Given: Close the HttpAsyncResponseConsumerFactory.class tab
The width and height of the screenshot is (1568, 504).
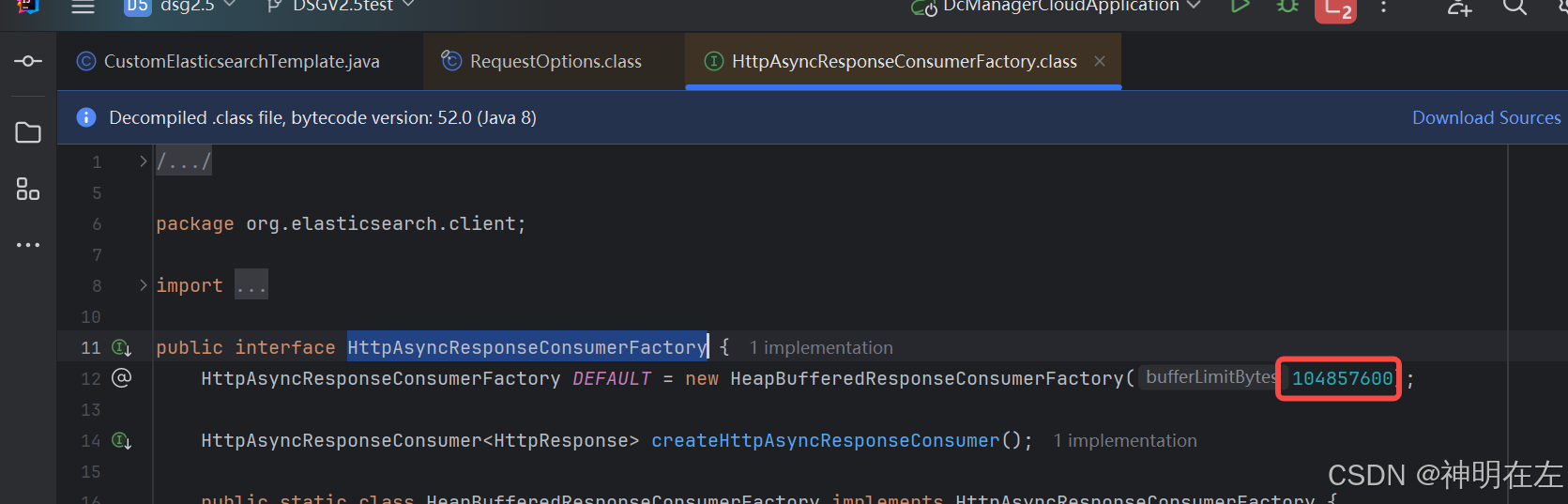Looking at the screenshot, I should 1100,61.
